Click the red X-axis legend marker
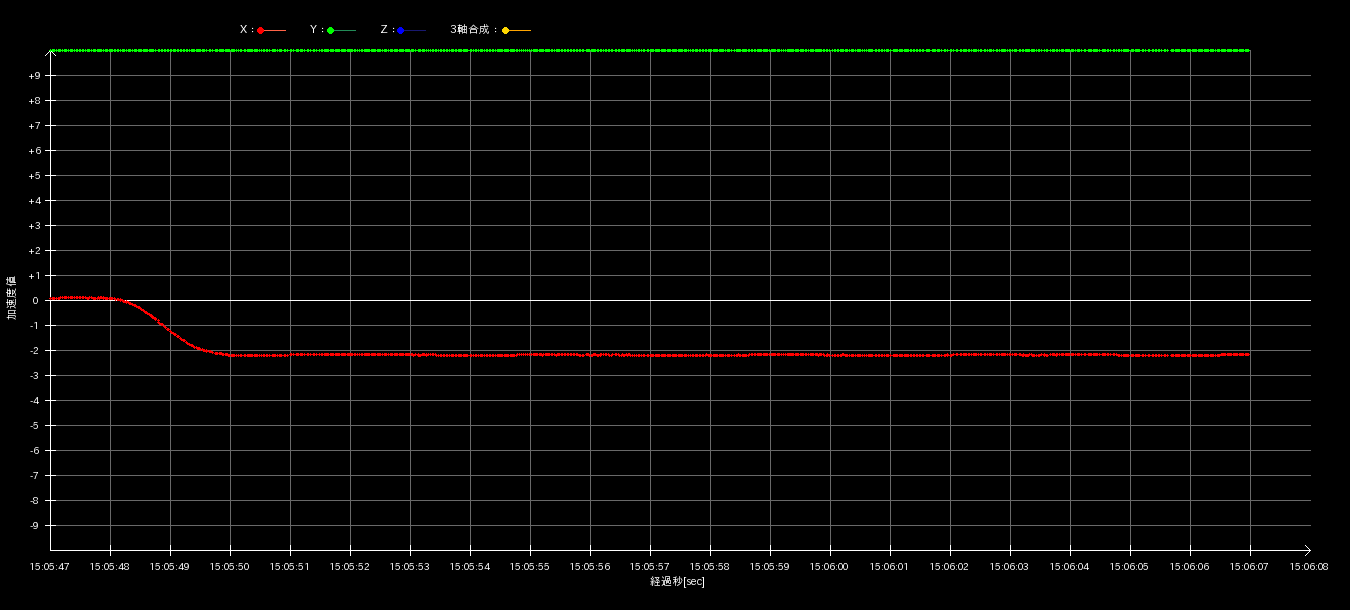 coord(261,31)
